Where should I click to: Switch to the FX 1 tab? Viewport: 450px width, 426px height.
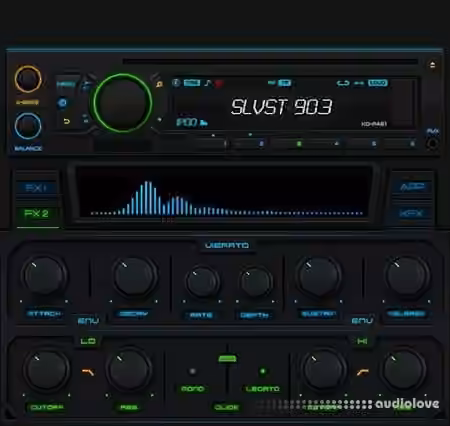tap(37, 188)
